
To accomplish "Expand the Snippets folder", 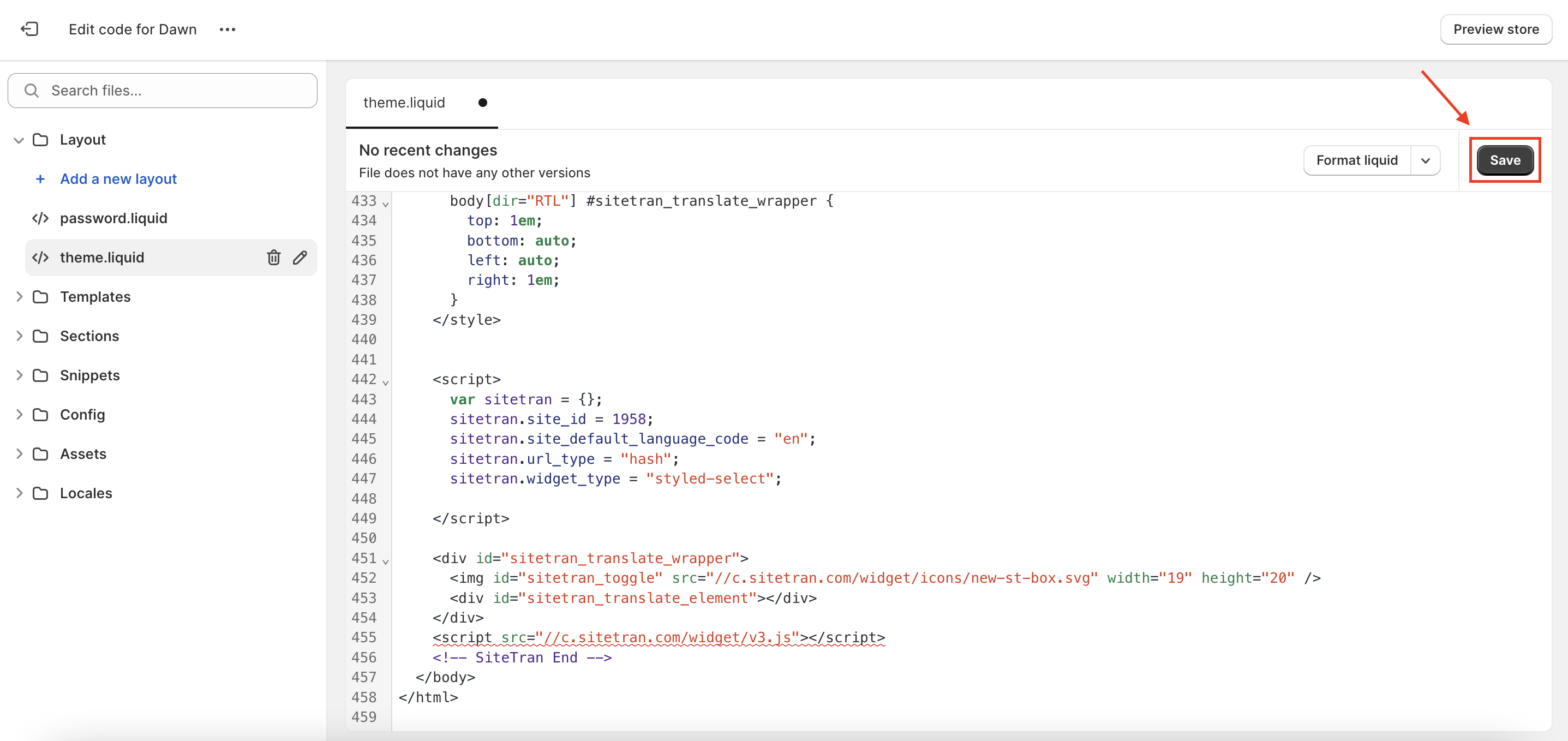I will coord(20,375).
